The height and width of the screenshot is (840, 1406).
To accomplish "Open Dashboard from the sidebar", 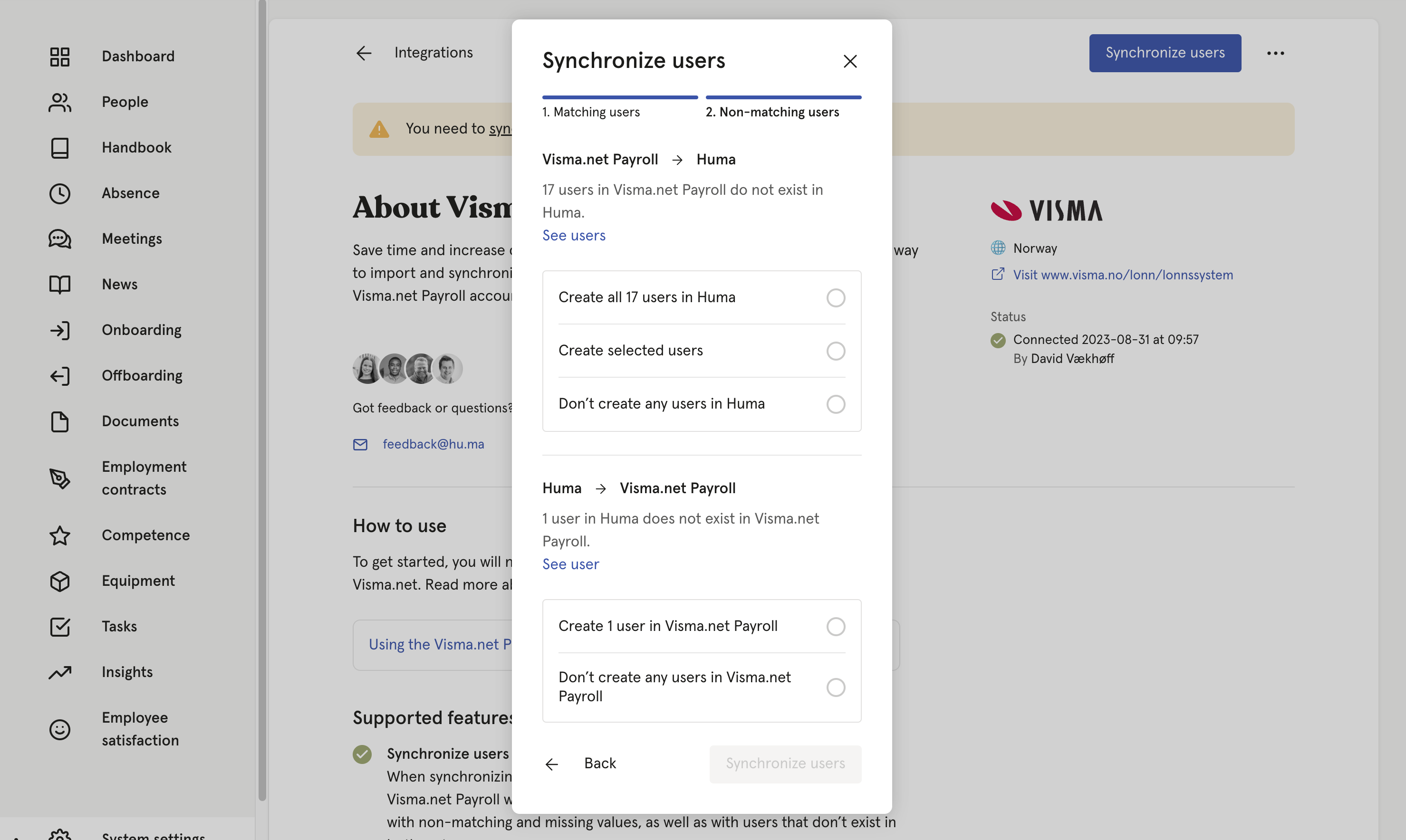I will point(138,57).
